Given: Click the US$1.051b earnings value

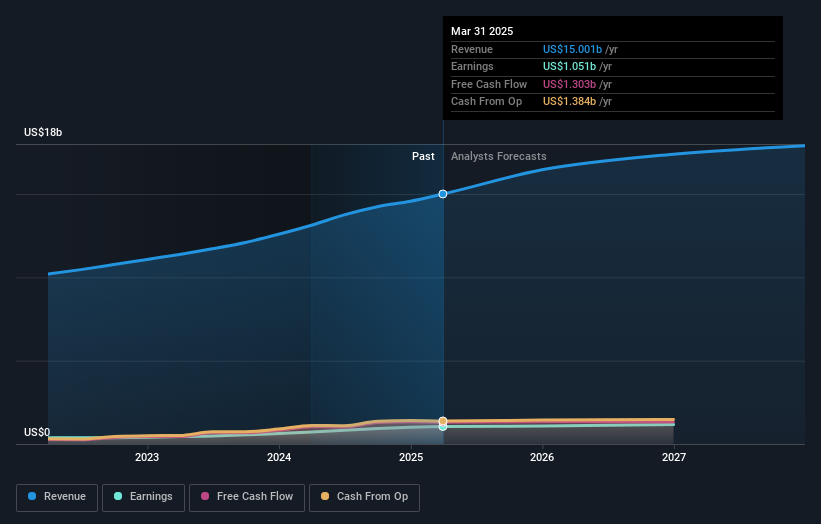Looking at the screenshot, I should click(x=569, y=66).
